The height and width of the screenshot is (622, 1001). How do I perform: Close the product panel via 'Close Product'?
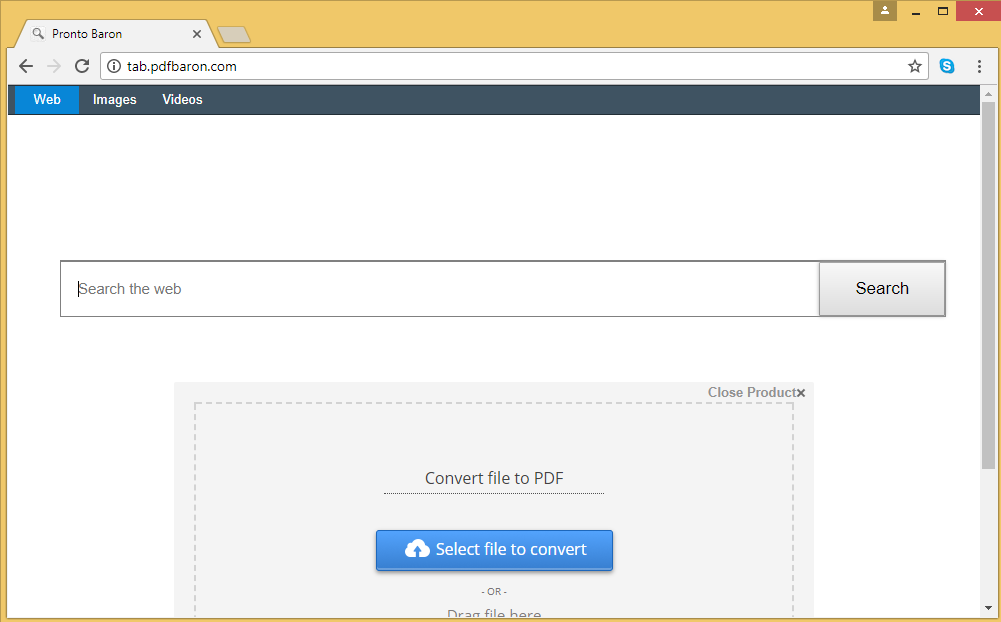pos(756,392)
